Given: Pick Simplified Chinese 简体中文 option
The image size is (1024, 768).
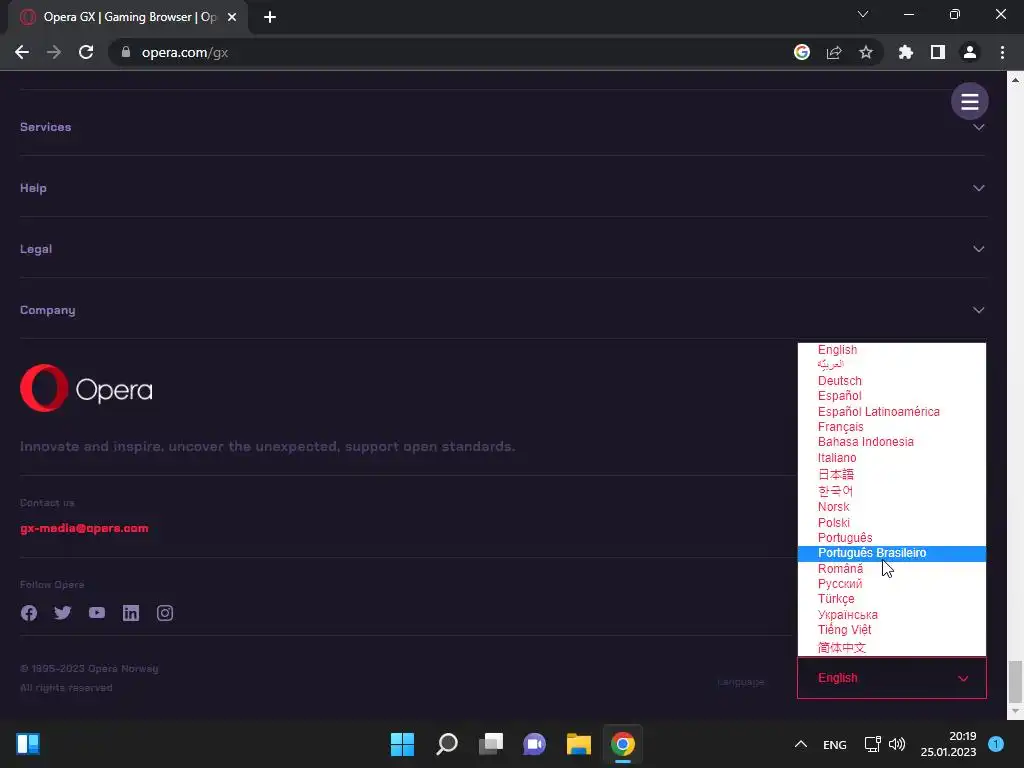Looking at the screenshot, I should (891, 647).
